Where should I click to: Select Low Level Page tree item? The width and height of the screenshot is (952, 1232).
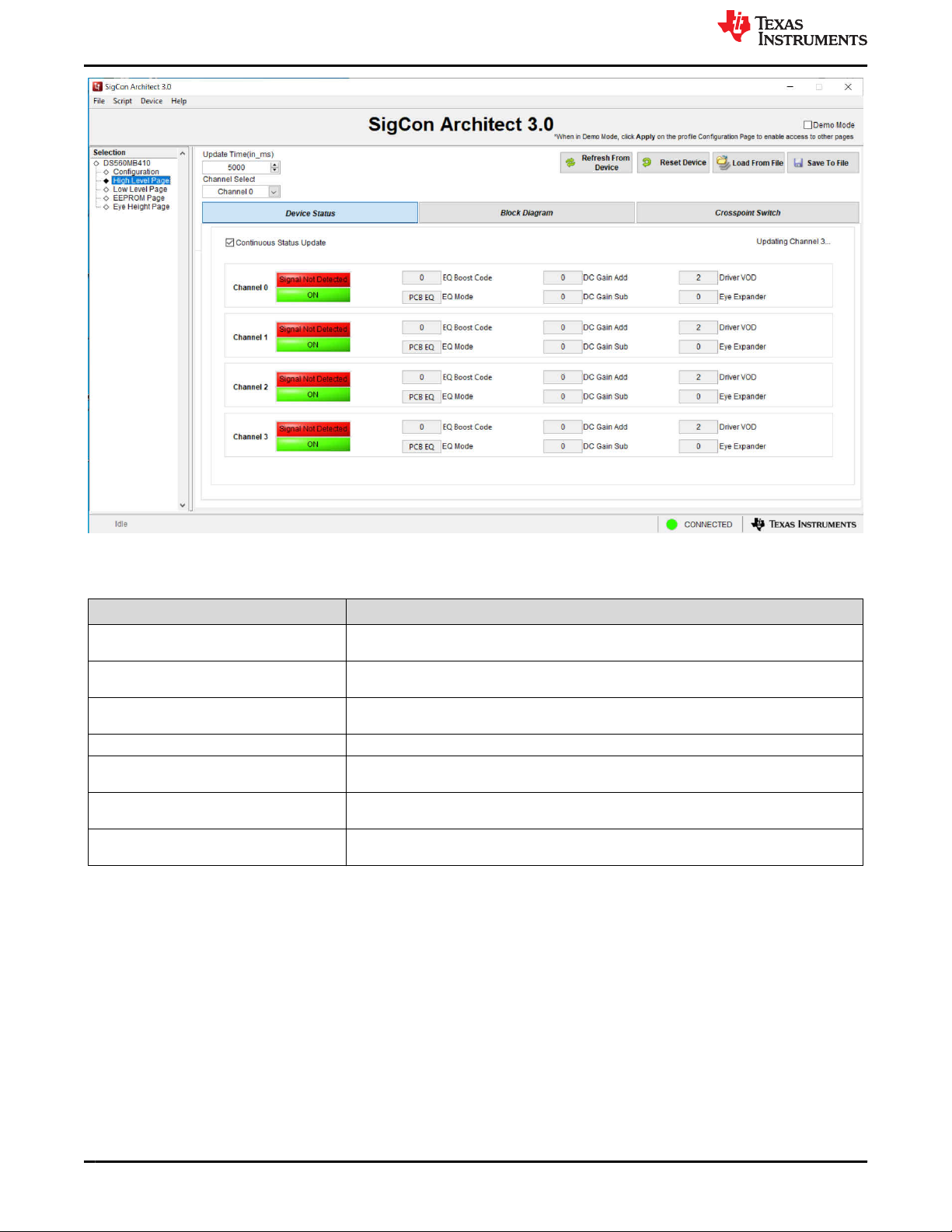[x=140, y=189]
